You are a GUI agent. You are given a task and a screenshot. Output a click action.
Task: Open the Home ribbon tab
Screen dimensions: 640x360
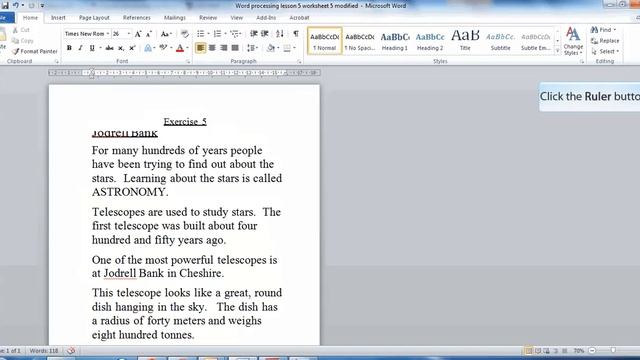pos(30,18)
